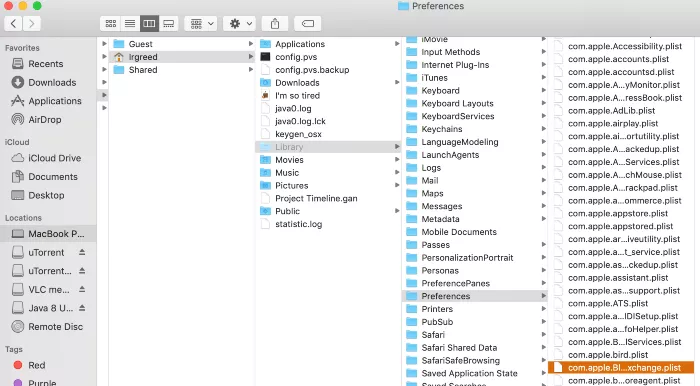The width and height of the screenshot is (700, 386).
Task: Go back with the left chevron button
Action: pyautogui.click(x=13, y=24)
